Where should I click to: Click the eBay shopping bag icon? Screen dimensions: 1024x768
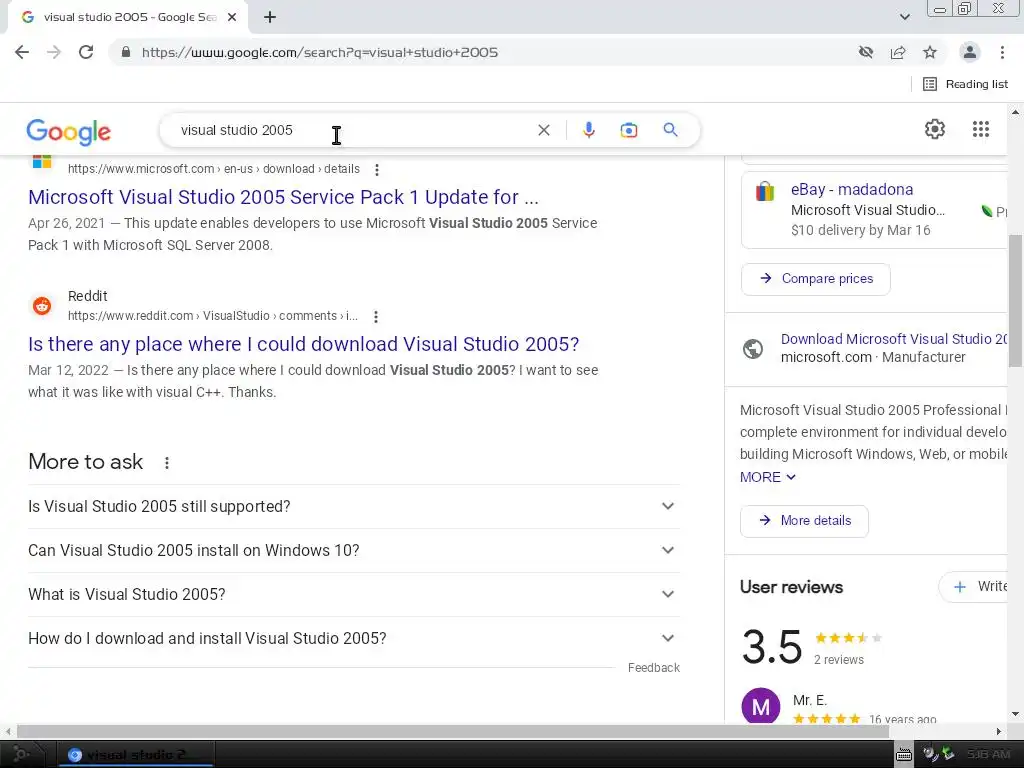[x=765, y=191]
